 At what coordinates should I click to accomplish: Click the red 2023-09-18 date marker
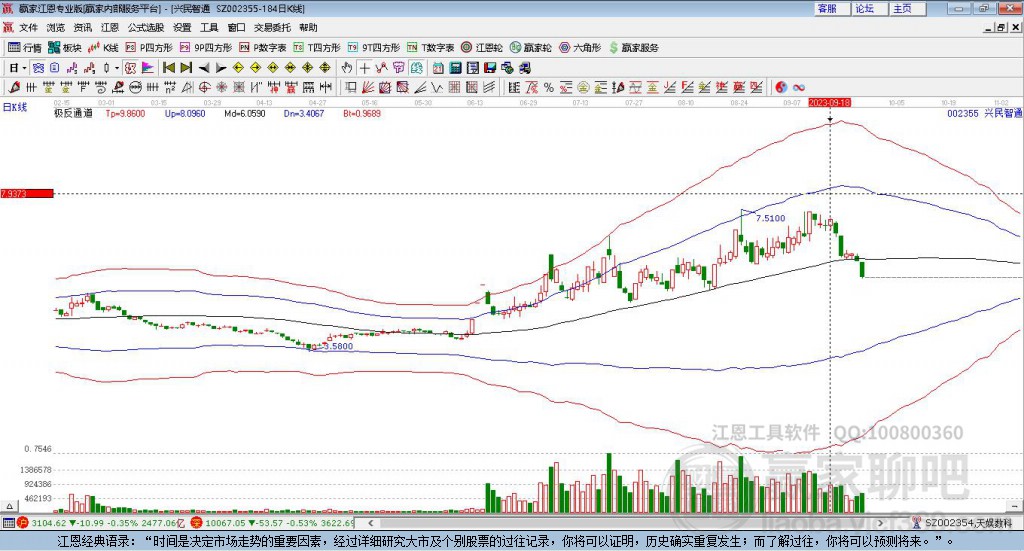pos(829,103)
